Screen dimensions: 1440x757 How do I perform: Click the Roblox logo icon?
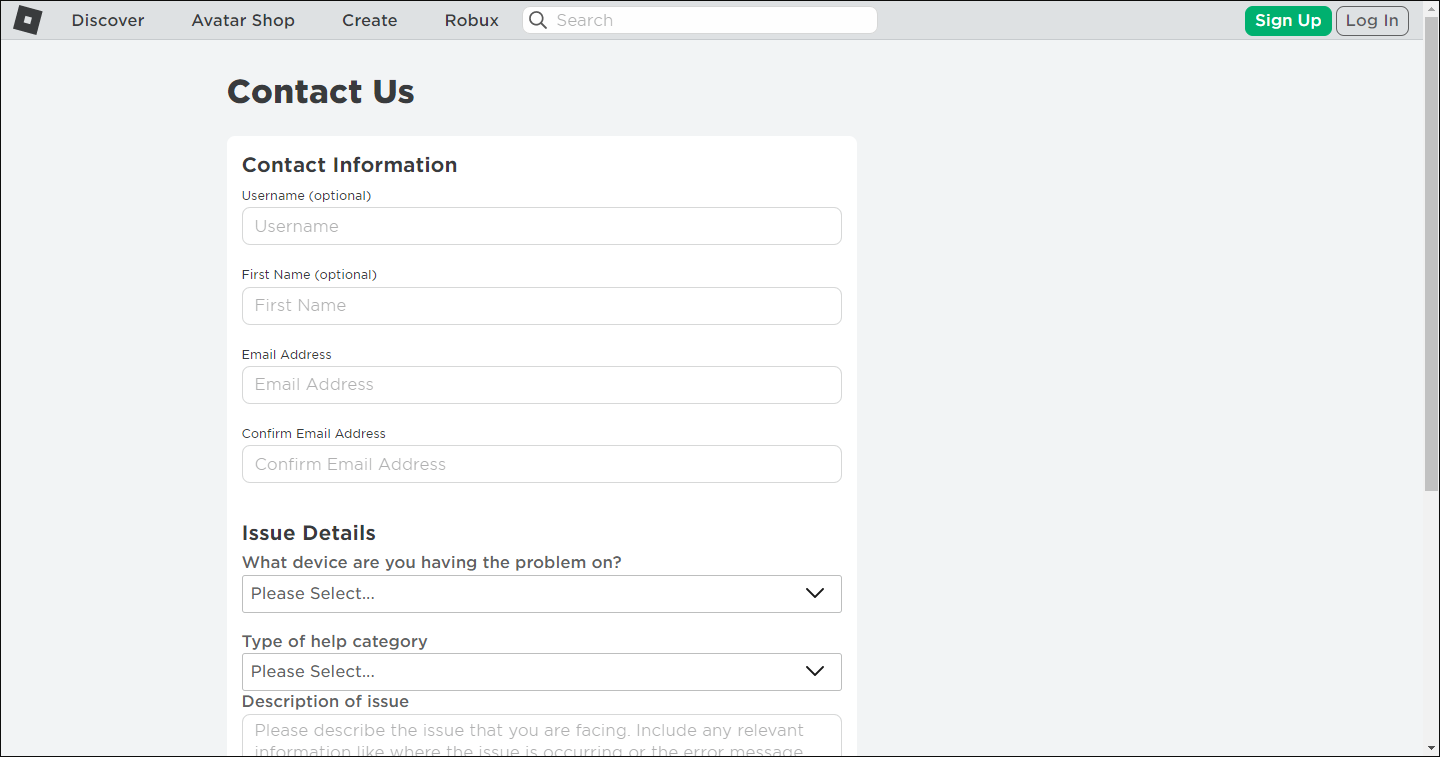[27, 20]
